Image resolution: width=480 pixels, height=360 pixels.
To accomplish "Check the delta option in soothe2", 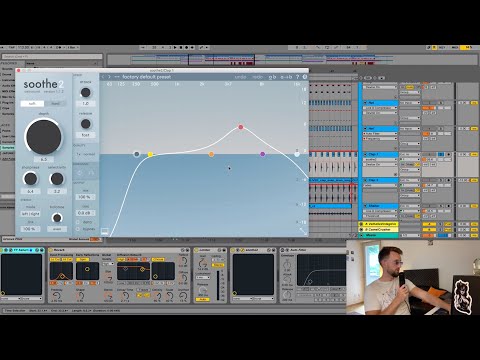I will point(78,222).
